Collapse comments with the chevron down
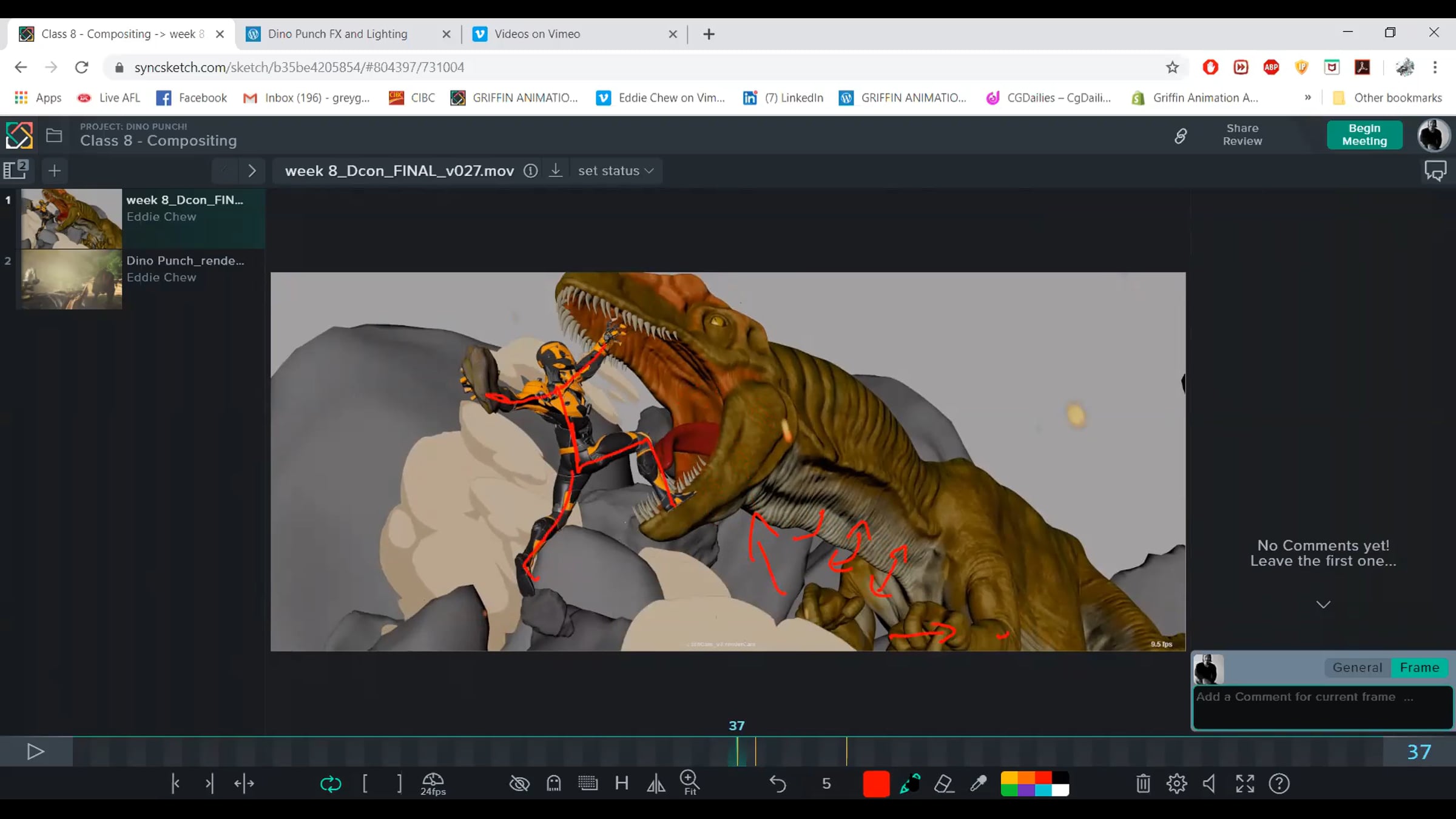Screen dimensions: 1456x819 pyautogui.click(x=1323, y=605)
